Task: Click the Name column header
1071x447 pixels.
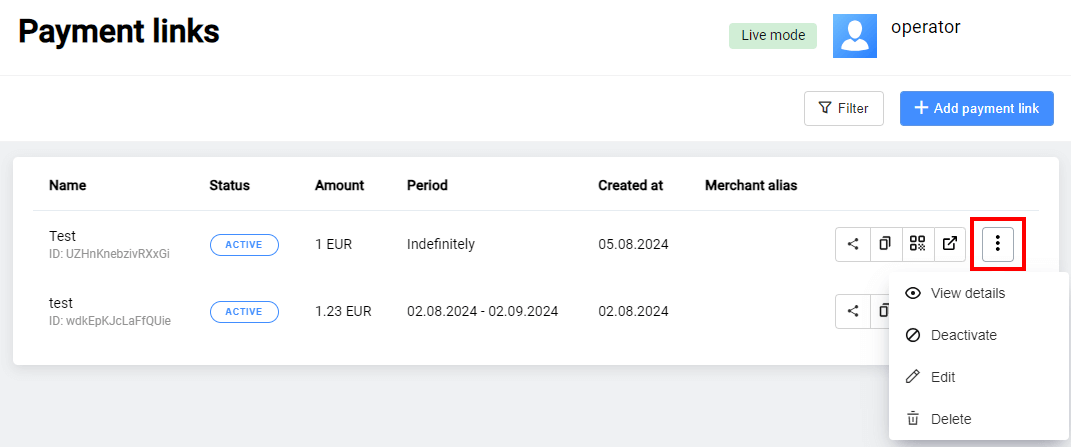Action: point(68,185)
